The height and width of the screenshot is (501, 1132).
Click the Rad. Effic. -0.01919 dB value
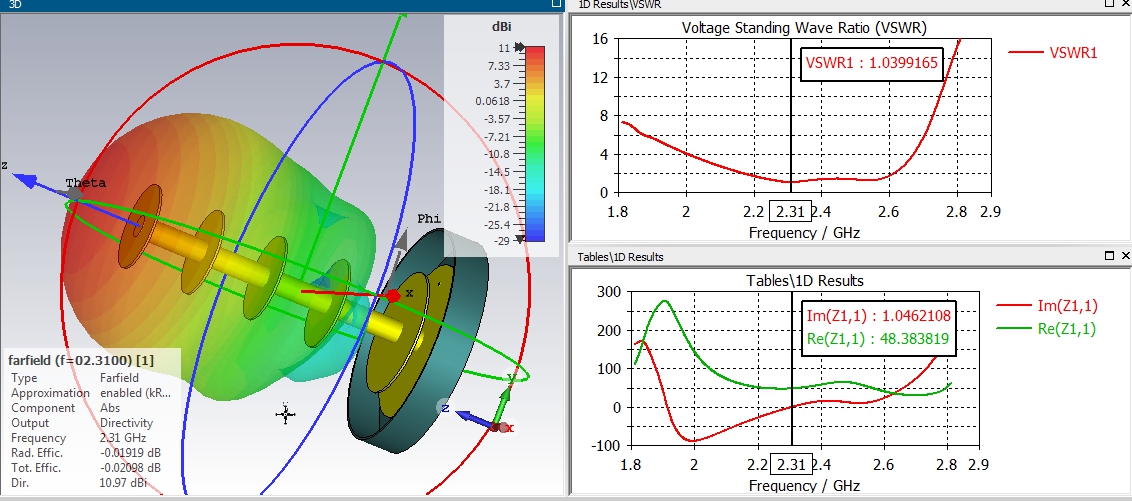129,453
